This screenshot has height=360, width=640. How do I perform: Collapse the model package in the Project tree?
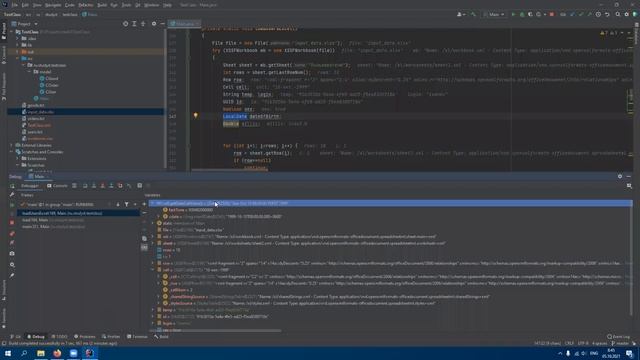point(30,72)
